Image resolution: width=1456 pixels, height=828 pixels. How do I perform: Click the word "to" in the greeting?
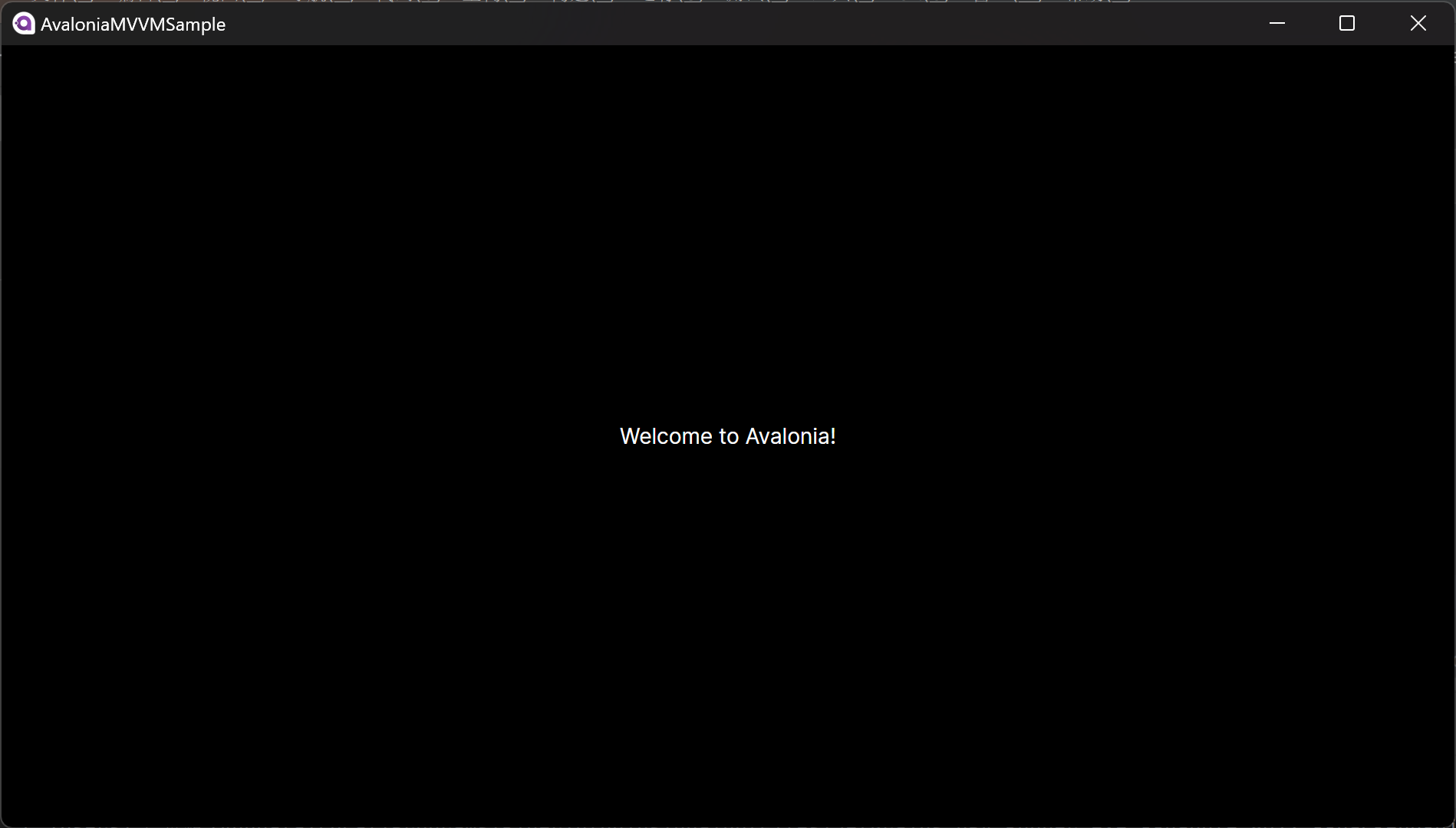[x=729, y=437]
